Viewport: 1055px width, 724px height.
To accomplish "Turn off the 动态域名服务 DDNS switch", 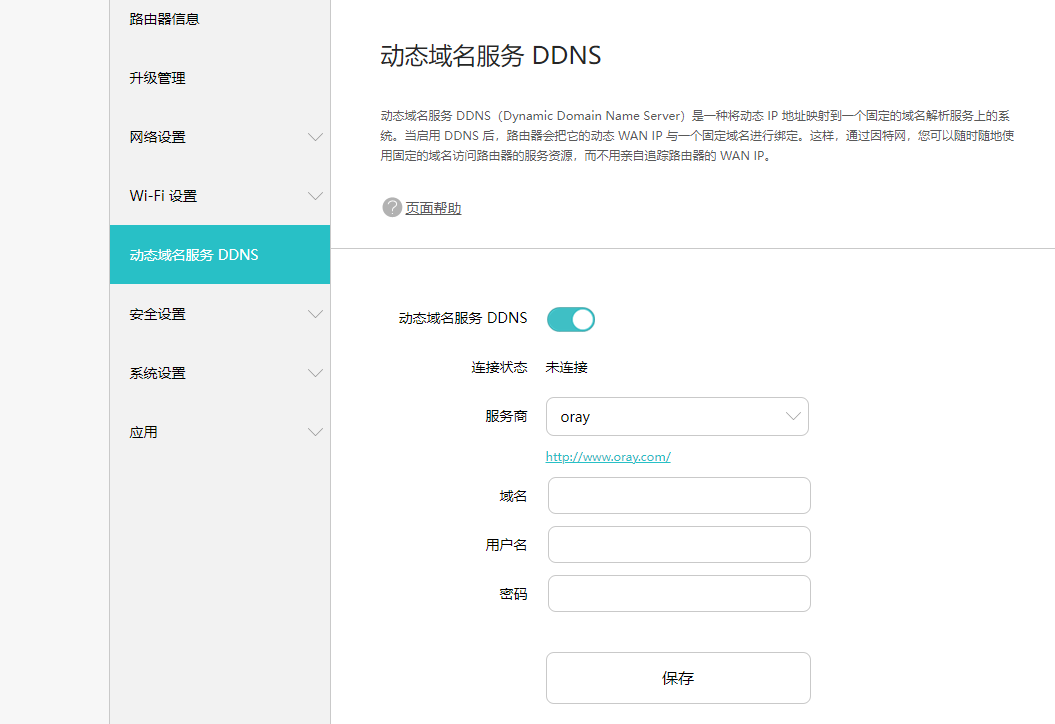I will (x=571, y=319).
